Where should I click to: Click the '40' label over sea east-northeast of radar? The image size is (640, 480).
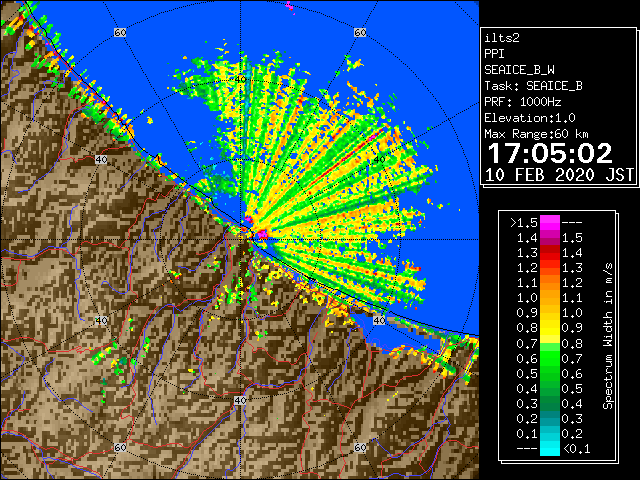tap(380, 160)
